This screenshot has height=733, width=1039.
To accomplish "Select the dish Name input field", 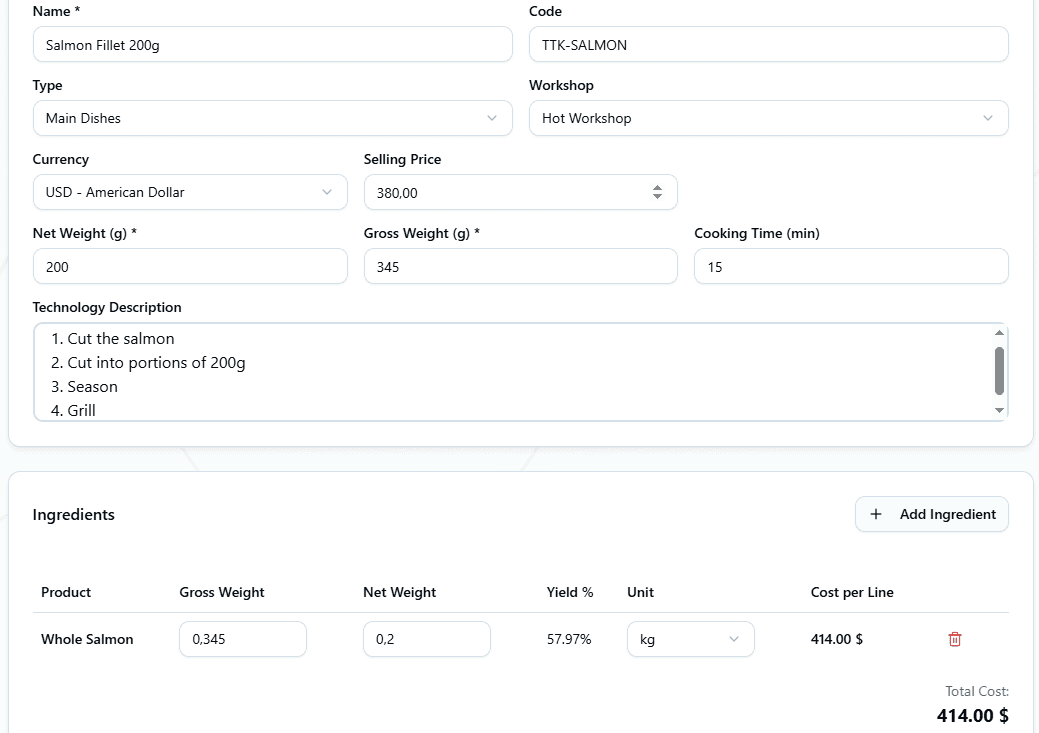I will pos(270,44).
